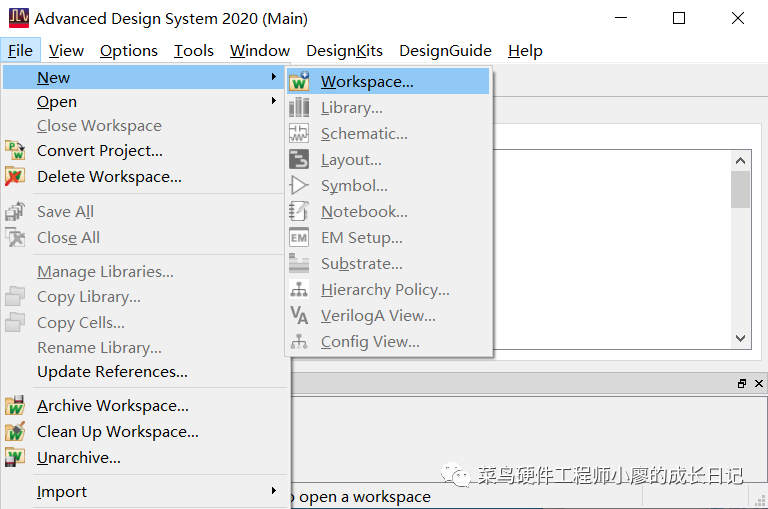Expand the Import submenu arrow
This screenshot has width=768, height=509.
273,491
